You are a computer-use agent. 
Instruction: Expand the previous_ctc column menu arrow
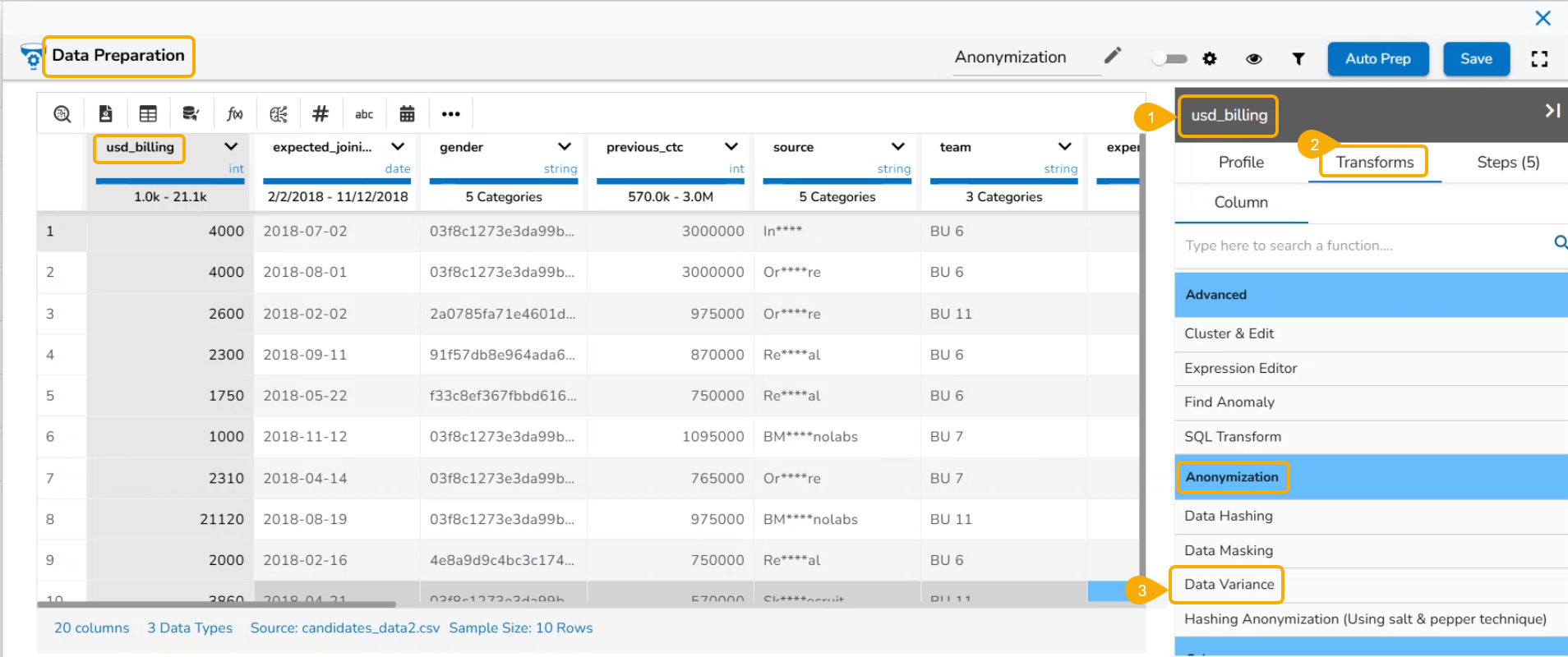(x=731, y=147)
